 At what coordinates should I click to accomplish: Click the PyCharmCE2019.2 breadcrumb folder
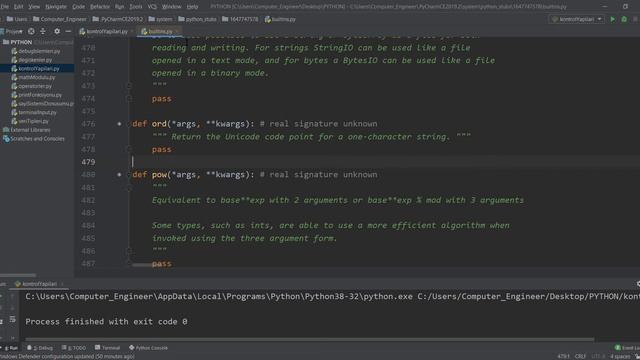pyautogui.click(x=118, y=19)
